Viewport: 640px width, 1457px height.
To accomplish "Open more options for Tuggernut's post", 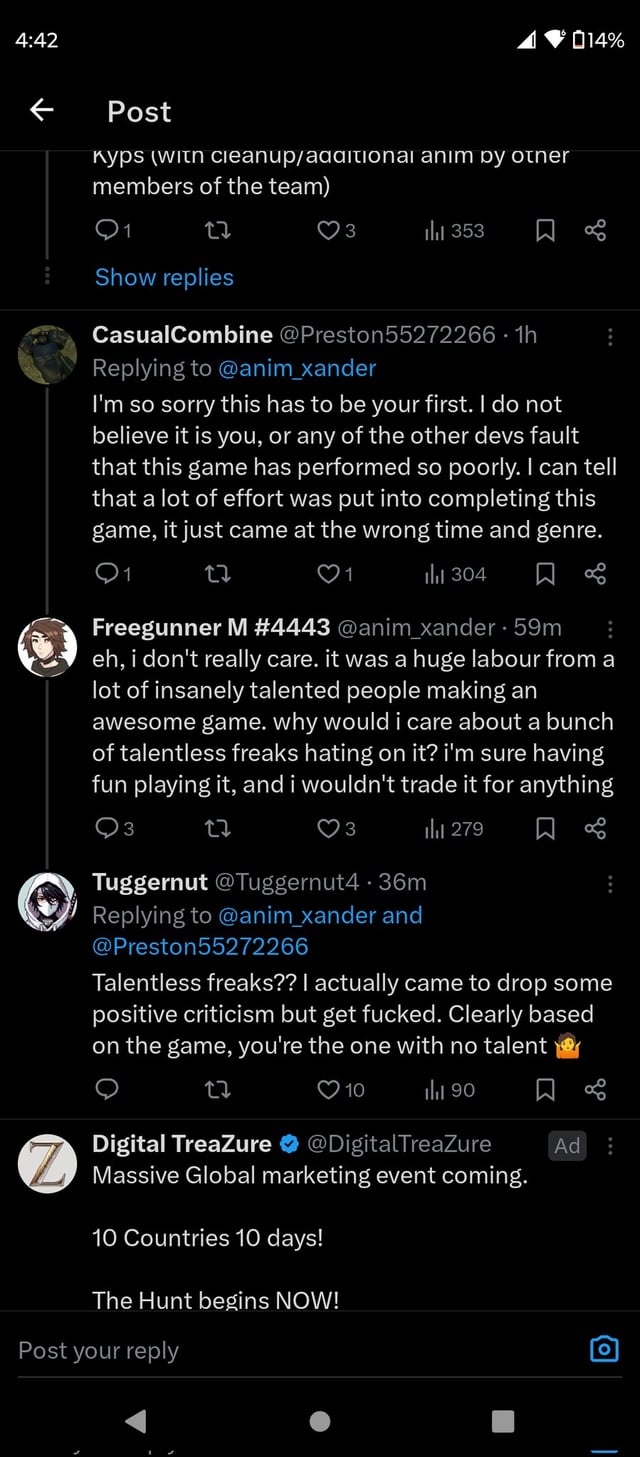I will click(x=611, y=883).
